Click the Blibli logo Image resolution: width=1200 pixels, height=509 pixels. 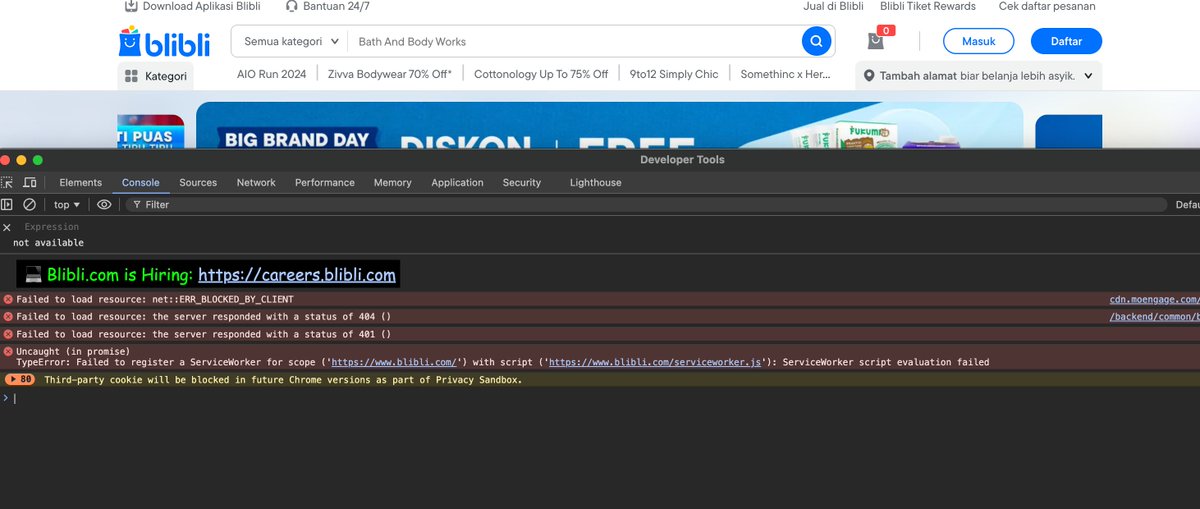(x=164, y=42)
